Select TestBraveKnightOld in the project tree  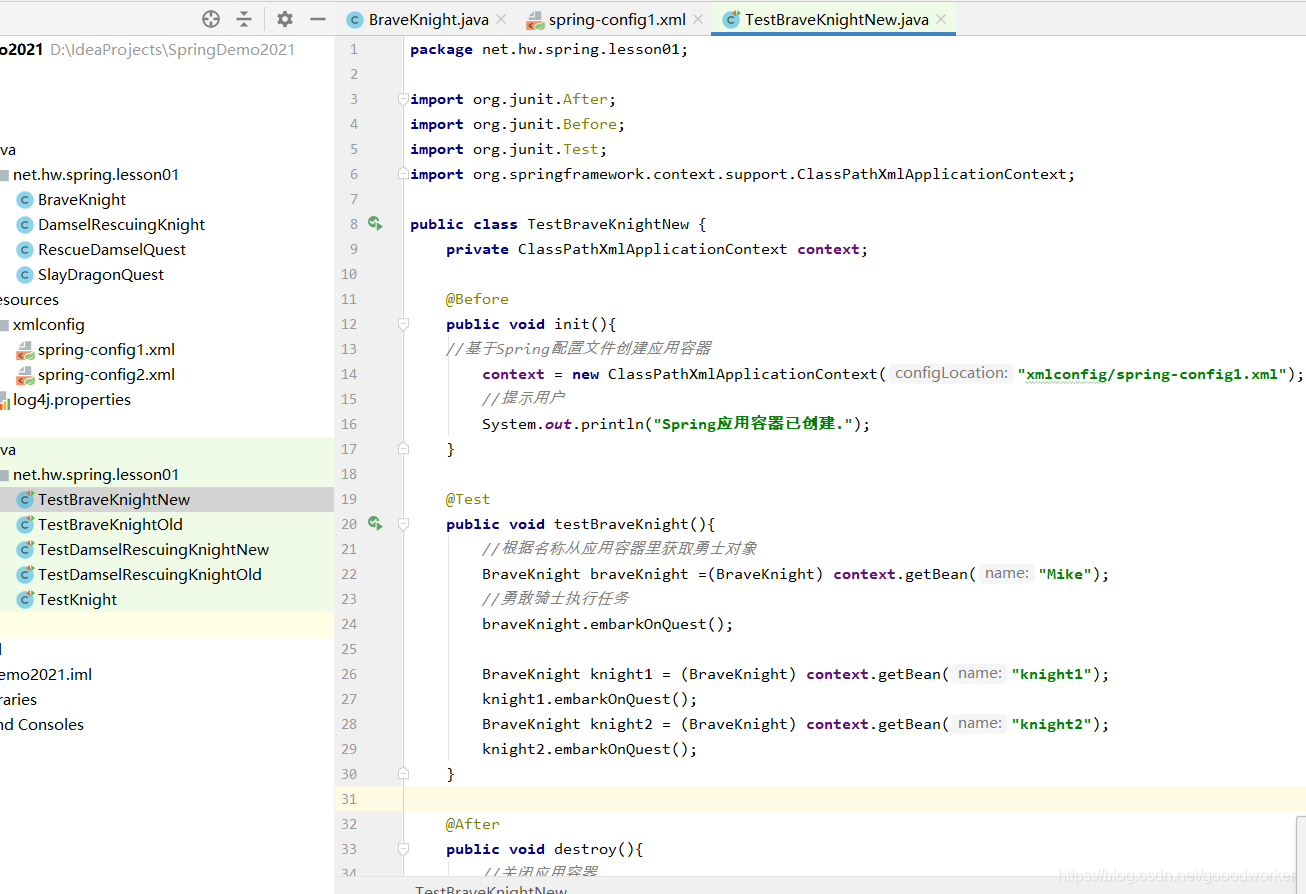pos(110,525)
